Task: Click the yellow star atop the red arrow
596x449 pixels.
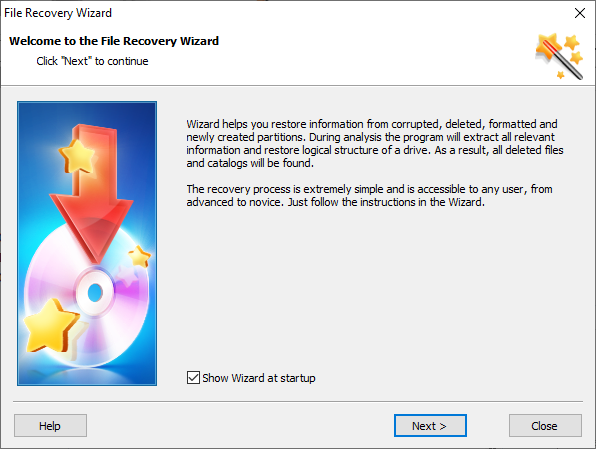Action: (x=77, y=157)
